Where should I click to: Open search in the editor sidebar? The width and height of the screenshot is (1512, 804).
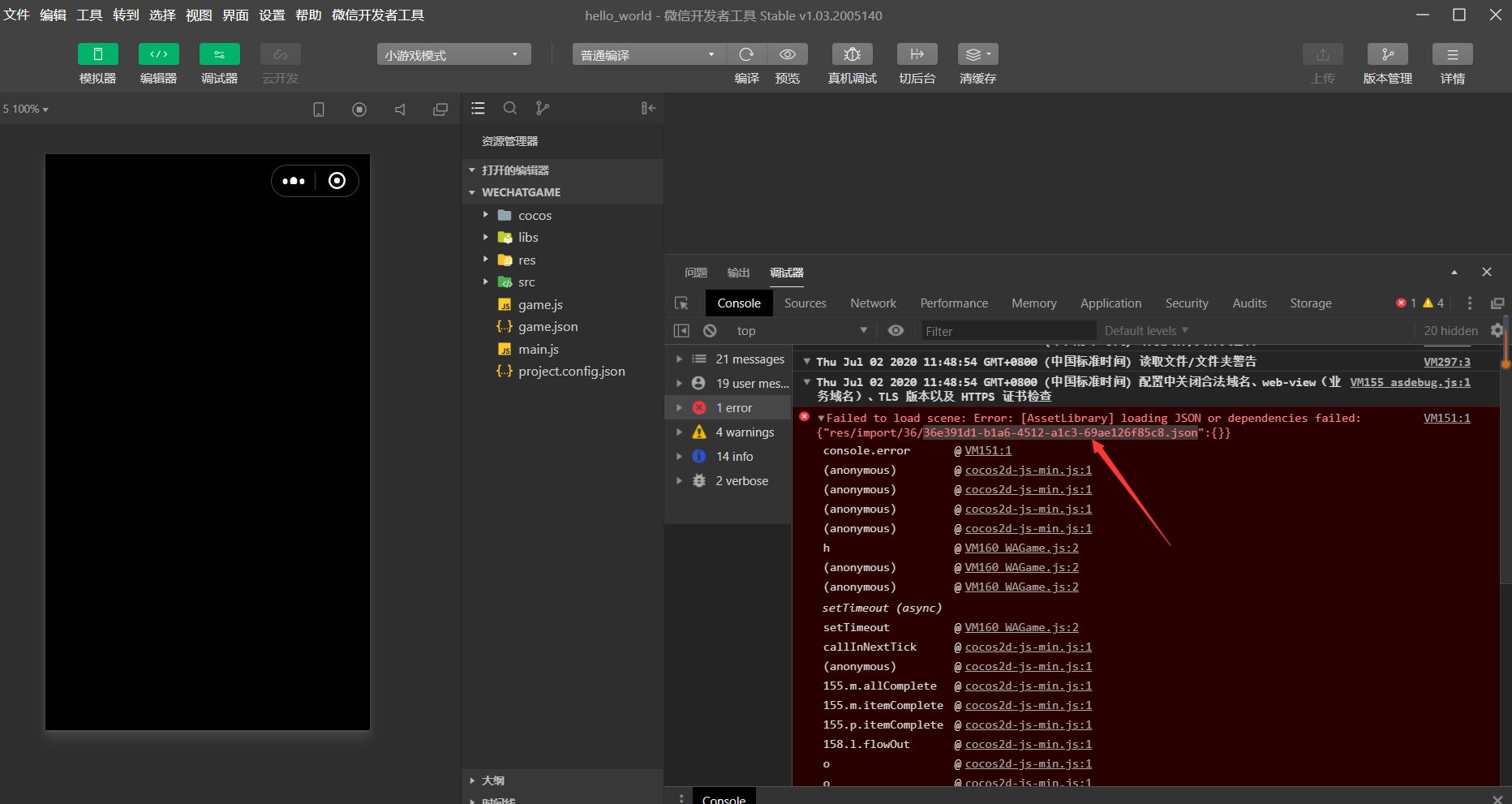coord(510,108)
